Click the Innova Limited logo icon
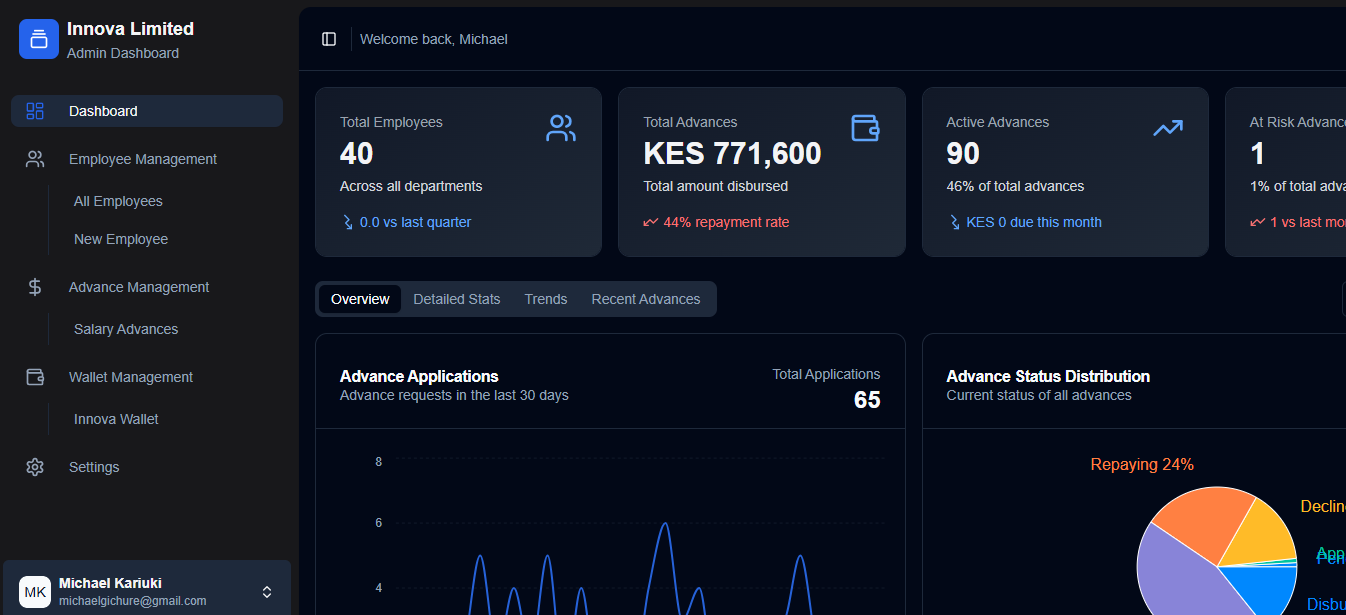 39,39
